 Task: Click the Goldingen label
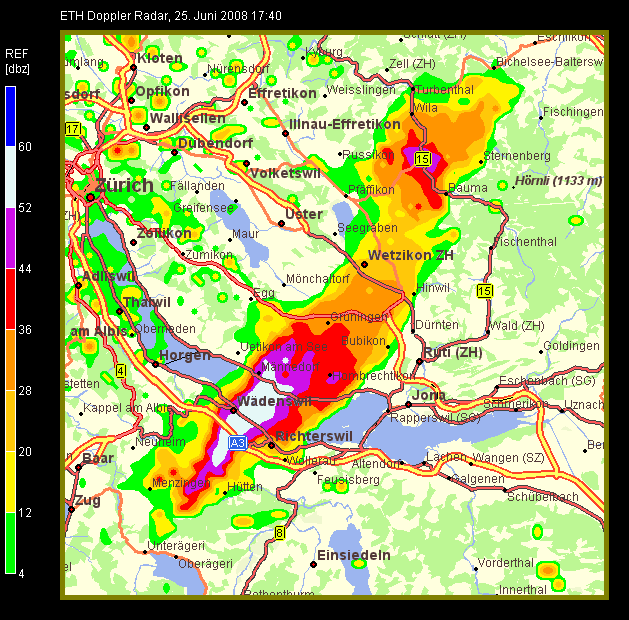(x=571, y=346)
